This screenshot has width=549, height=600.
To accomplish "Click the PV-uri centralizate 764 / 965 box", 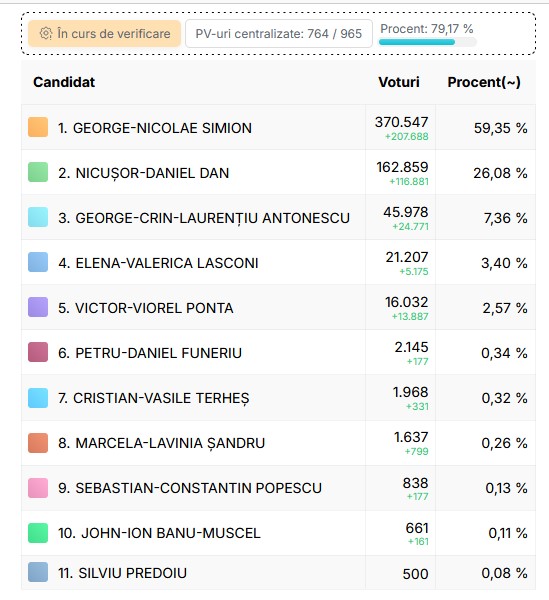I will (279, 34).
